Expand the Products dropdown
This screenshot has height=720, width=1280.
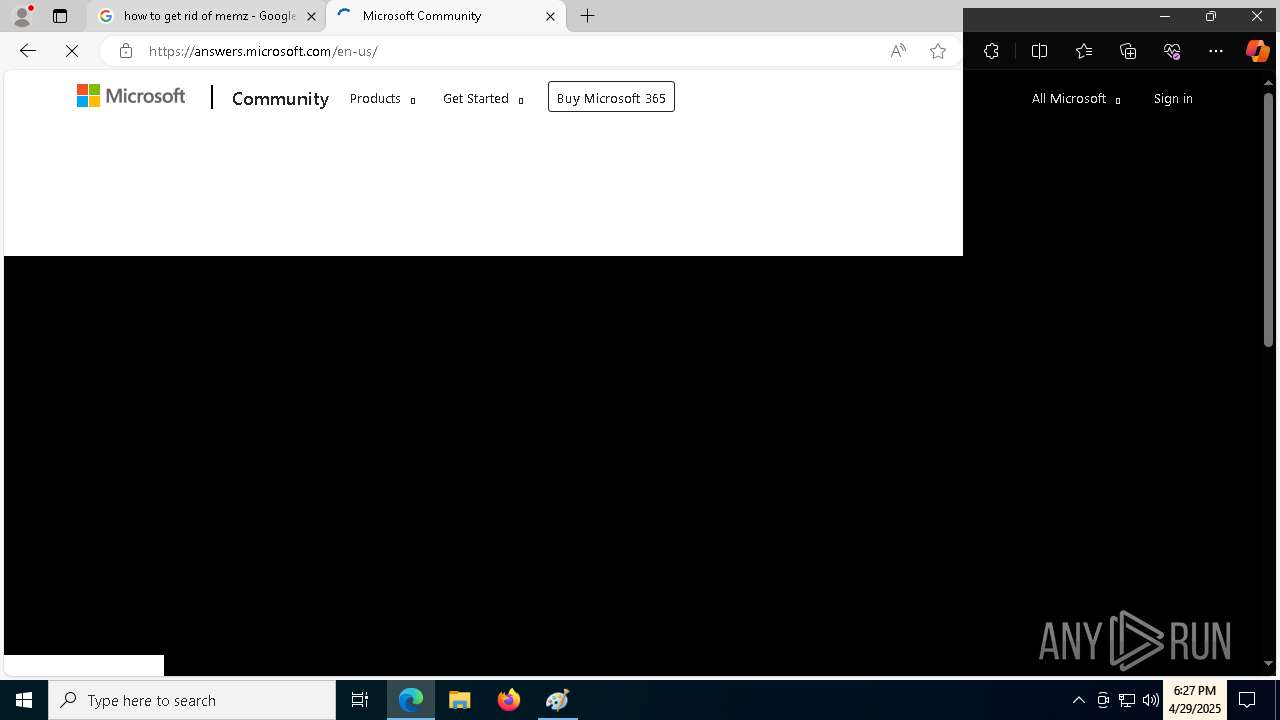382,98
